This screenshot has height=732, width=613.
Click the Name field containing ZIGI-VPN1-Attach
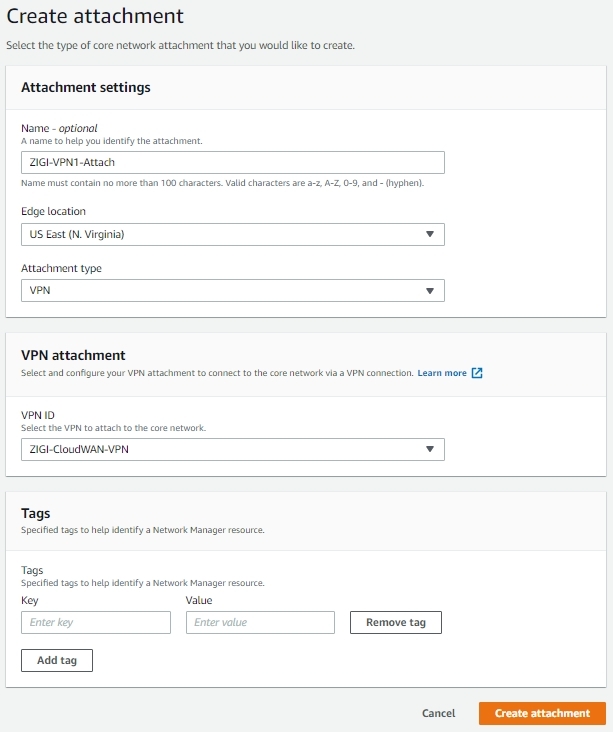click(233, 162)
